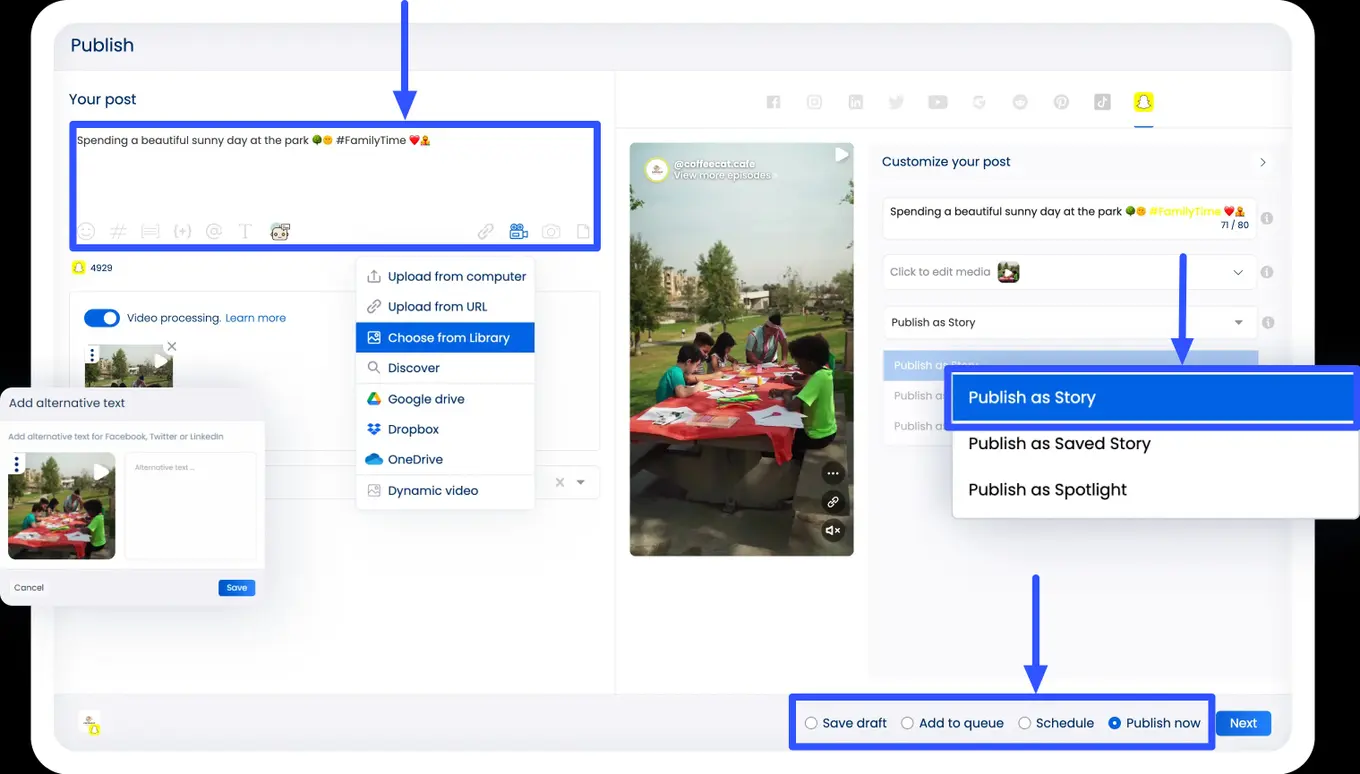
Task: Select the Publish now radio button
Action: click(1113, 722)
